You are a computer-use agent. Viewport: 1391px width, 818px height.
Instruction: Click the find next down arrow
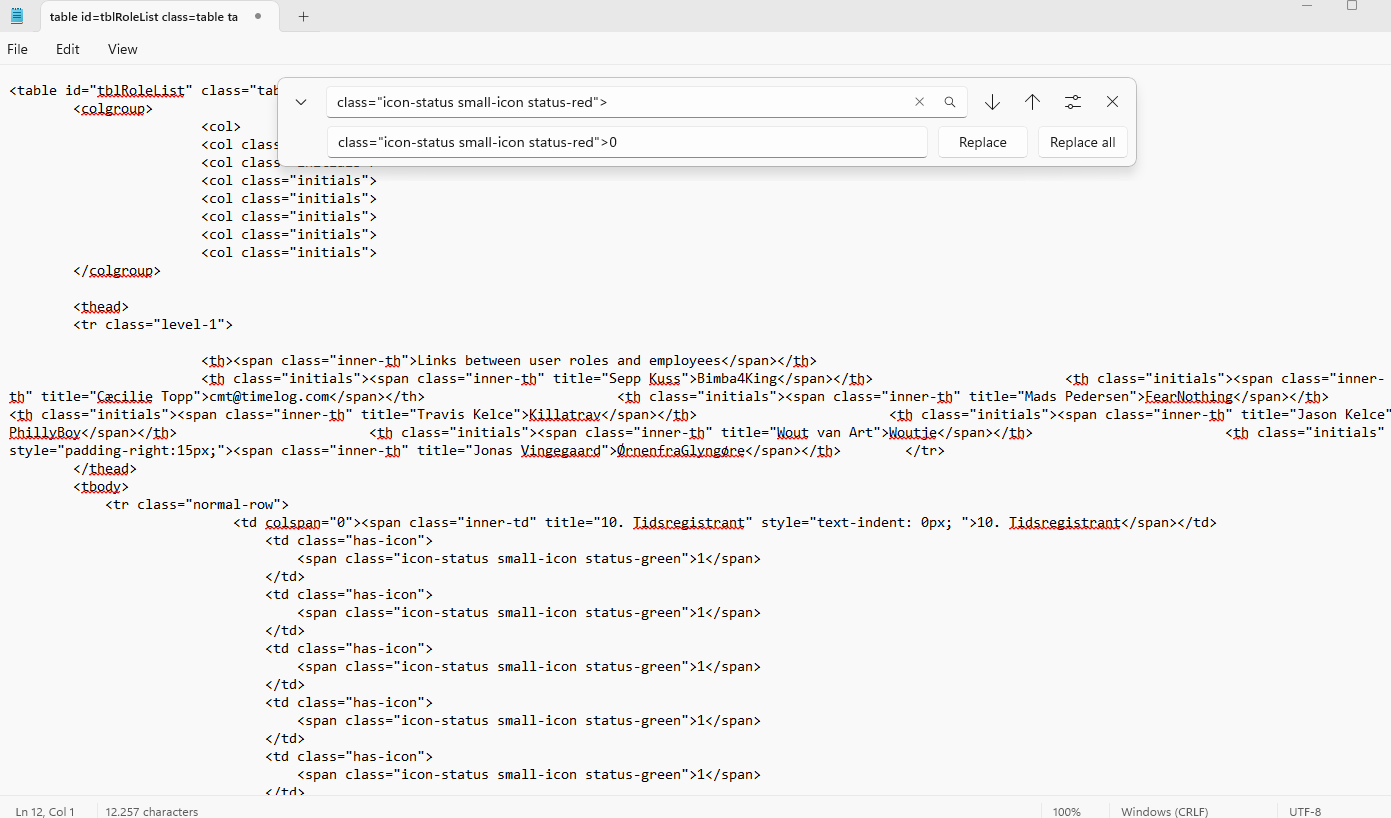click(992, 102)
